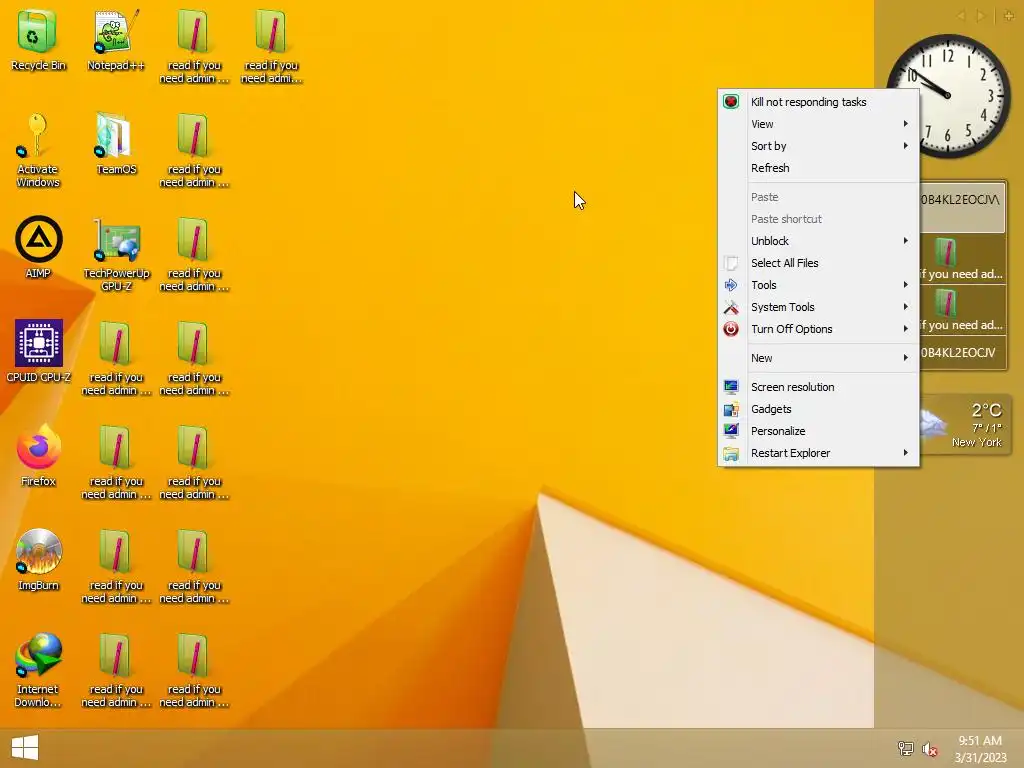Click the analog clock gadget
Image resolution: width=1024 pixels, height=768 pixels.
tap(948, 96)
